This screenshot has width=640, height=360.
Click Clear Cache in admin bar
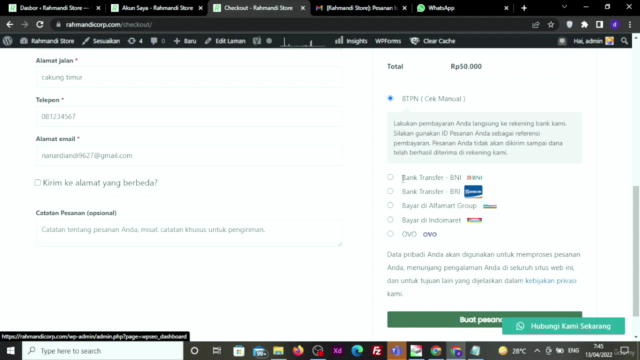coord(433,41)
